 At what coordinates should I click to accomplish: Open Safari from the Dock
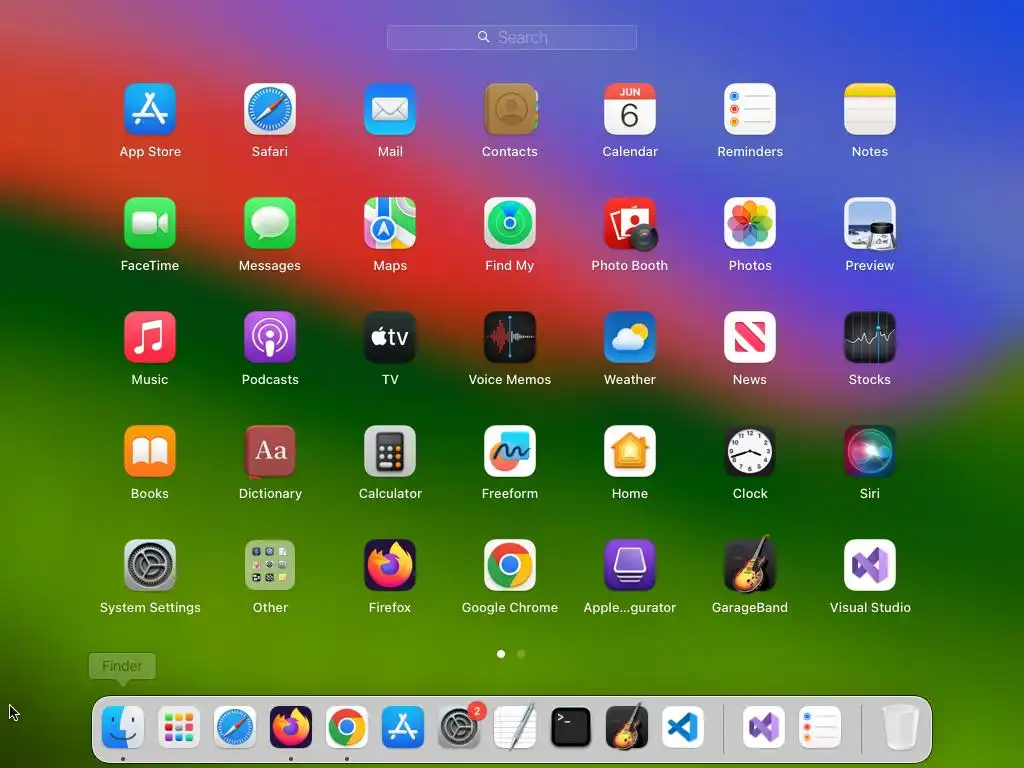pos(235,727)
